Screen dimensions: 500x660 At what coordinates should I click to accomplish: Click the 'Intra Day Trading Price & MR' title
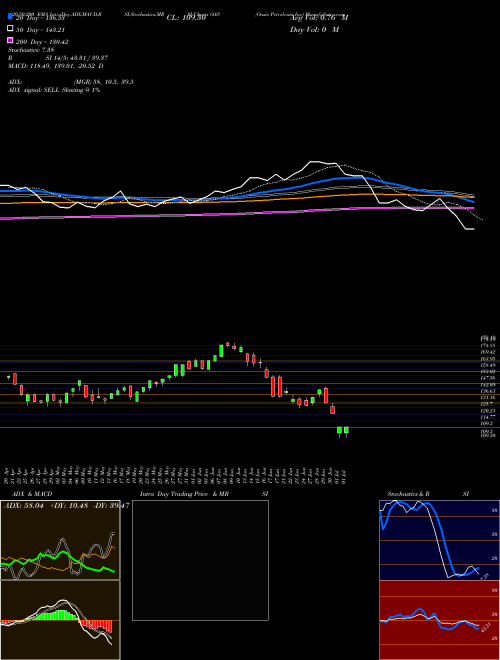(184, 494)
